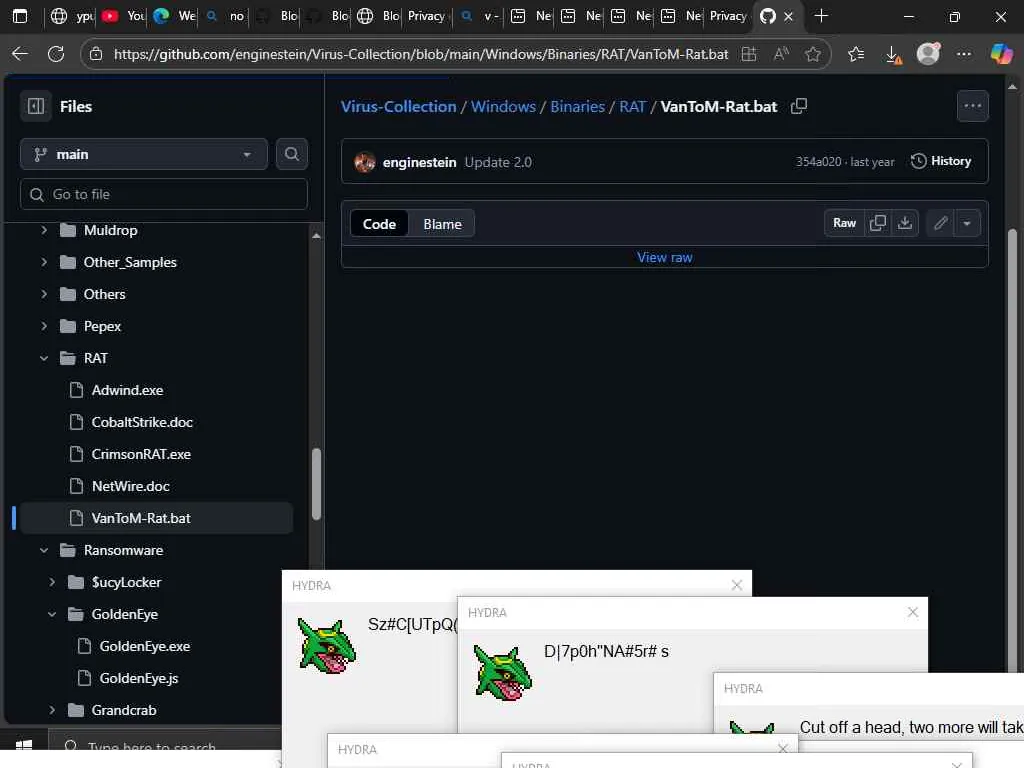Image resolution: width=1024 pixels, height=768 pixels.
Task: Expand the Muldrop folder
Action: (x=44, y=230)
